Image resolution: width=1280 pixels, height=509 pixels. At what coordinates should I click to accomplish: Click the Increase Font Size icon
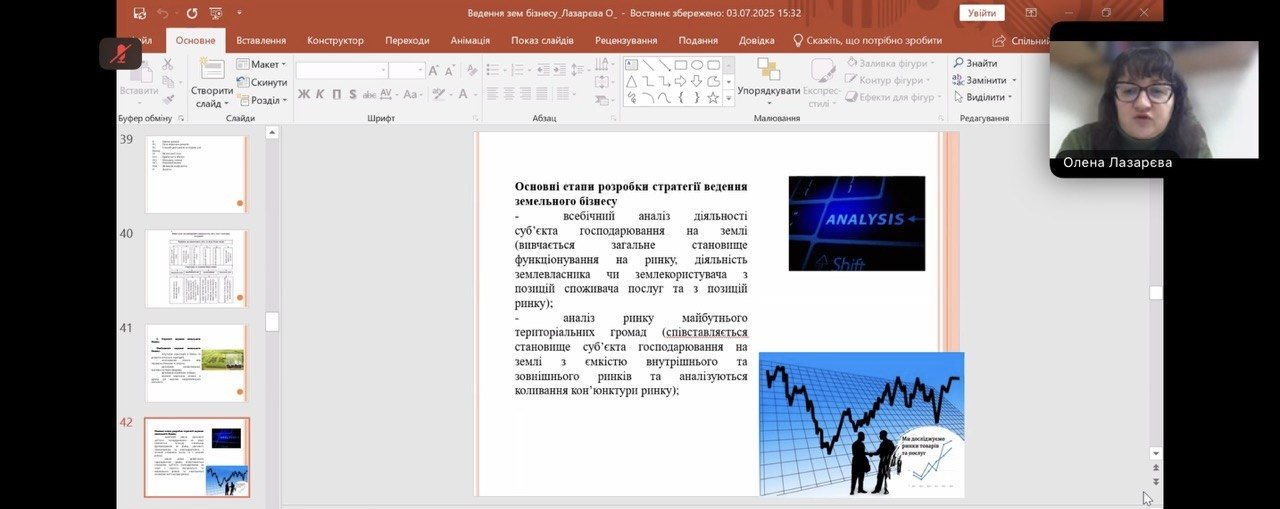434,70
